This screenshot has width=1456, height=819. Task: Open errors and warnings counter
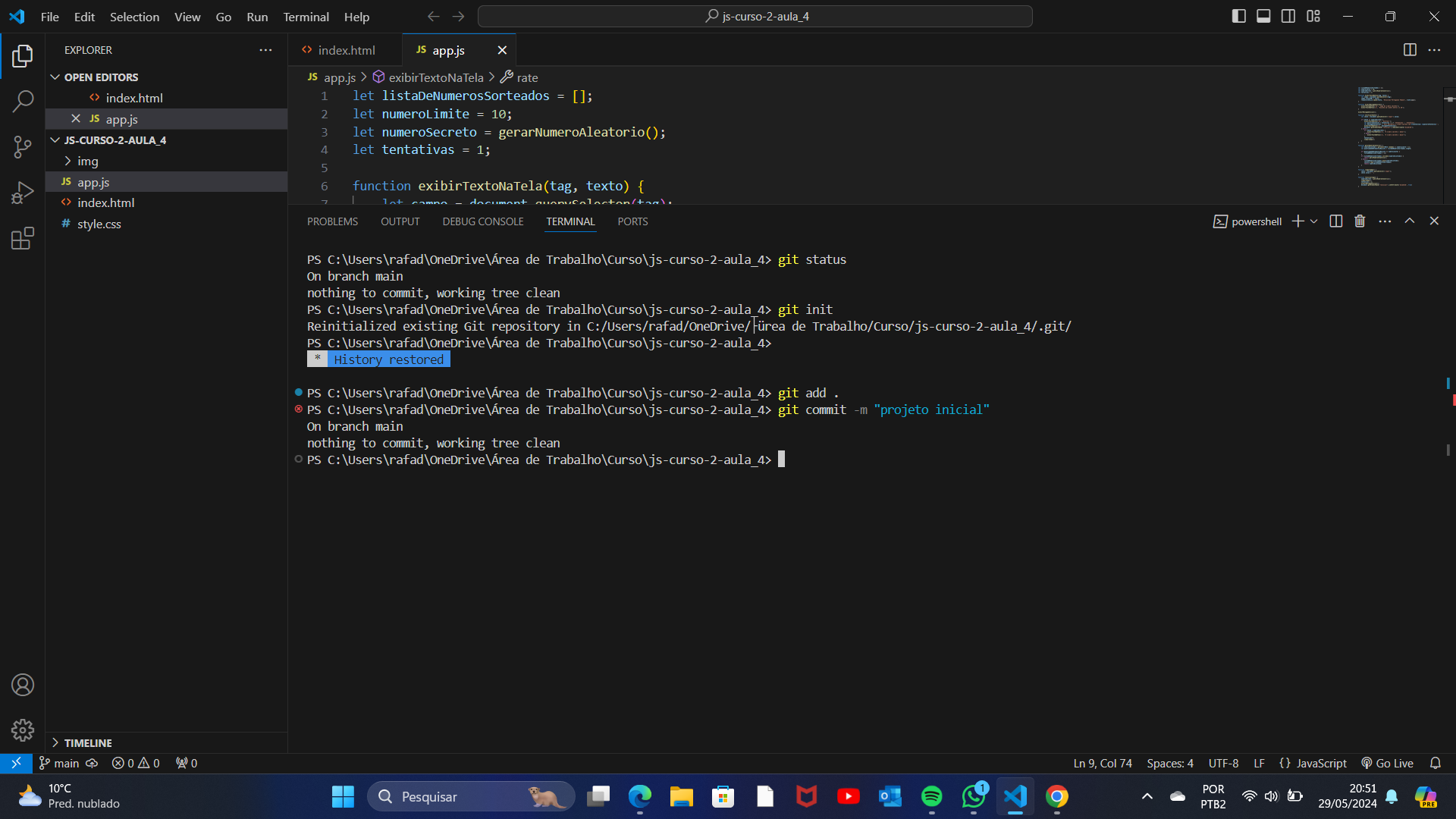click(136, 763)
